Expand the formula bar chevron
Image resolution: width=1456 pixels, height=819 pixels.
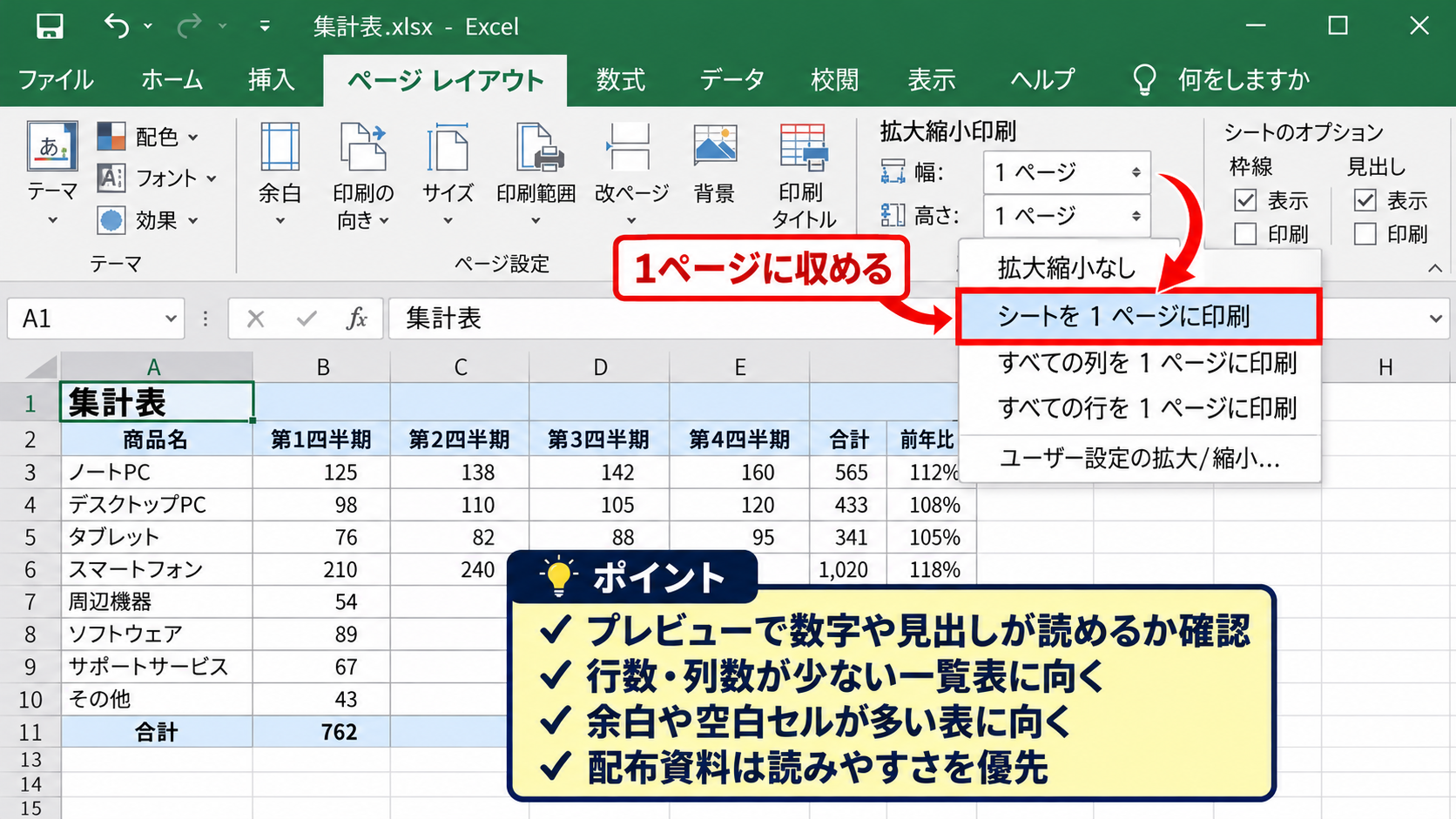1436,319
